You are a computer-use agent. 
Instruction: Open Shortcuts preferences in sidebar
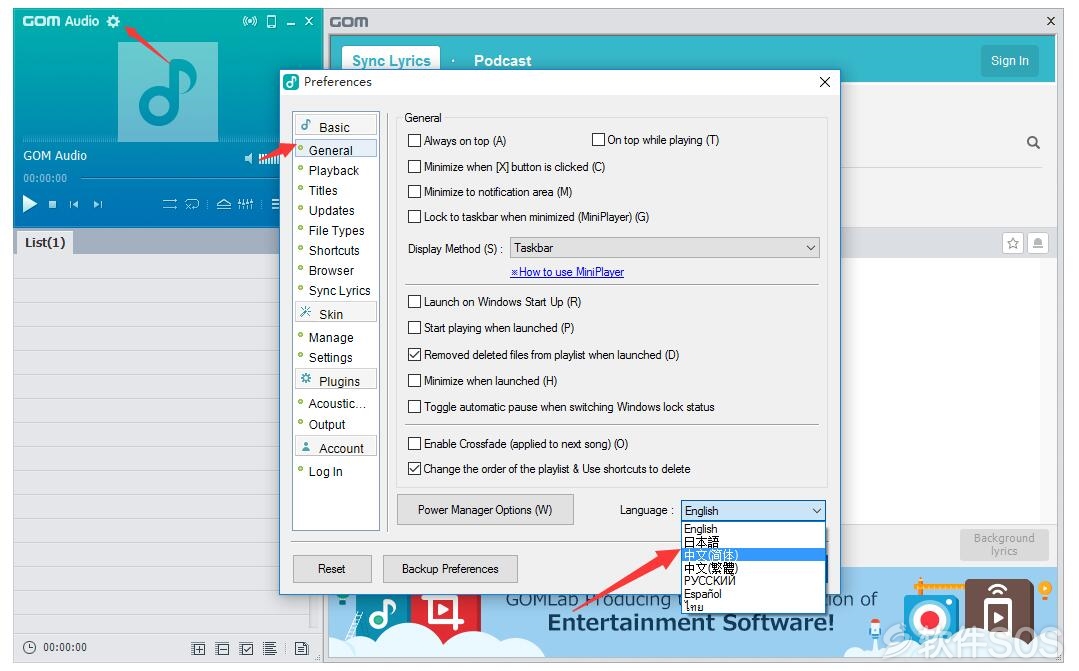(x=334, y=250)
